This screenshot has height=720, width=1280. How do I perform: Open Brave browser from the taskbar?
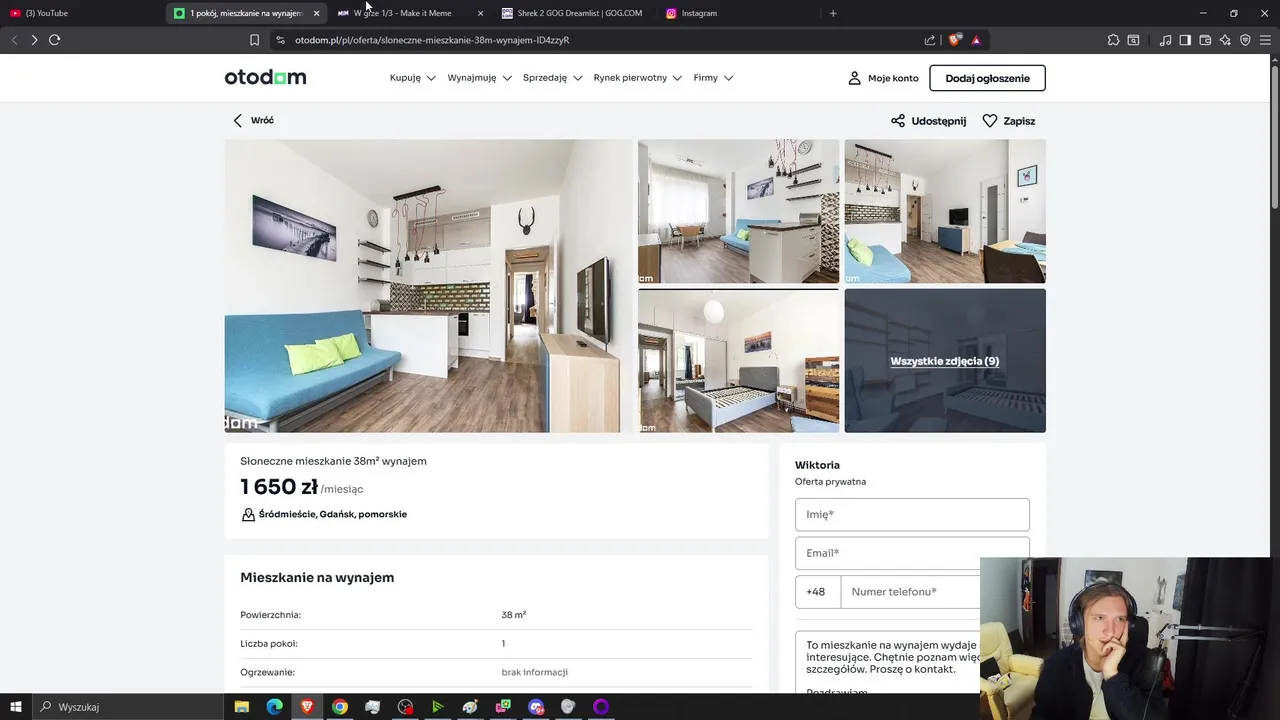[307, 707]
